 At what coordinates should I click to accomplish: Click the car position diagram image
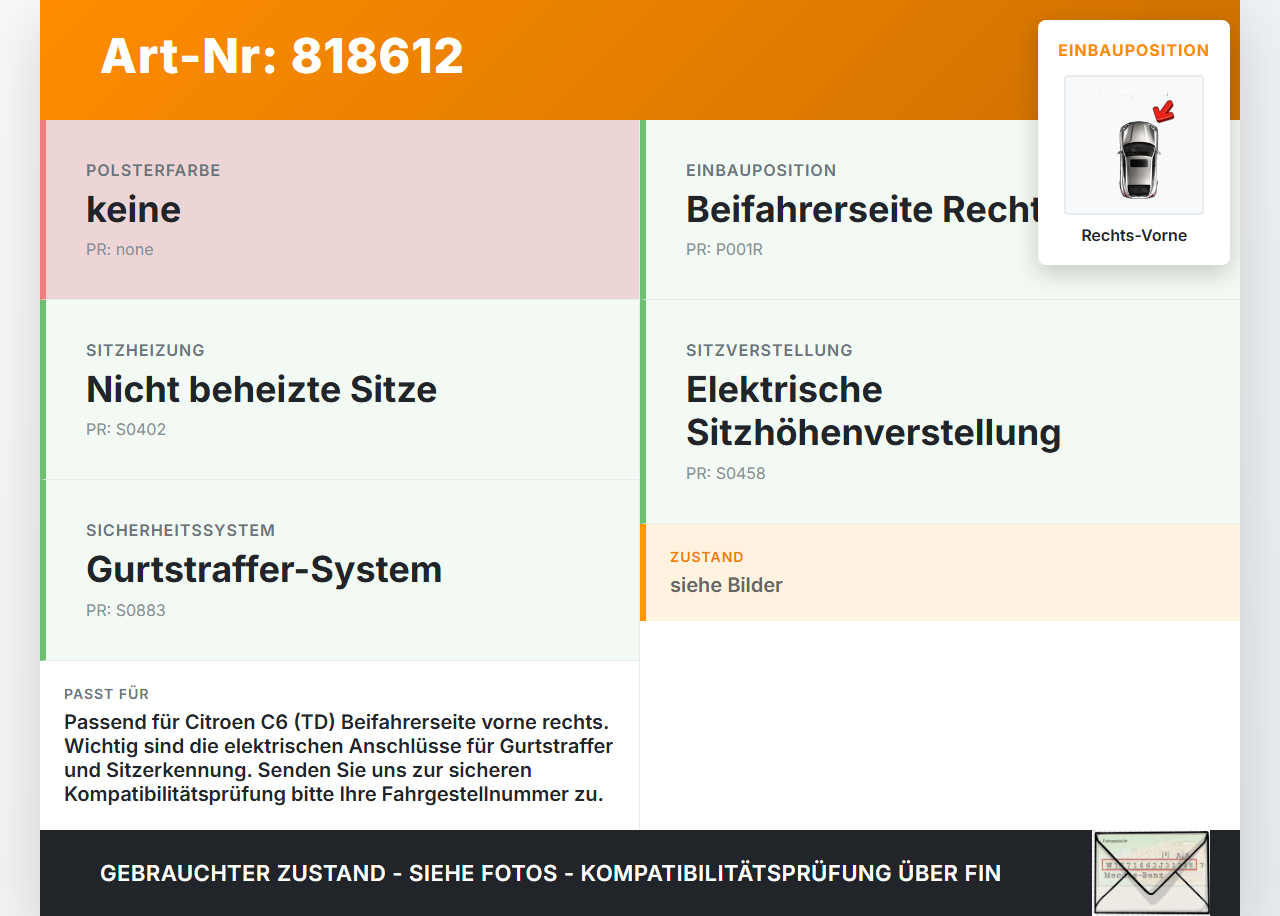click(x=1134, y=145)
